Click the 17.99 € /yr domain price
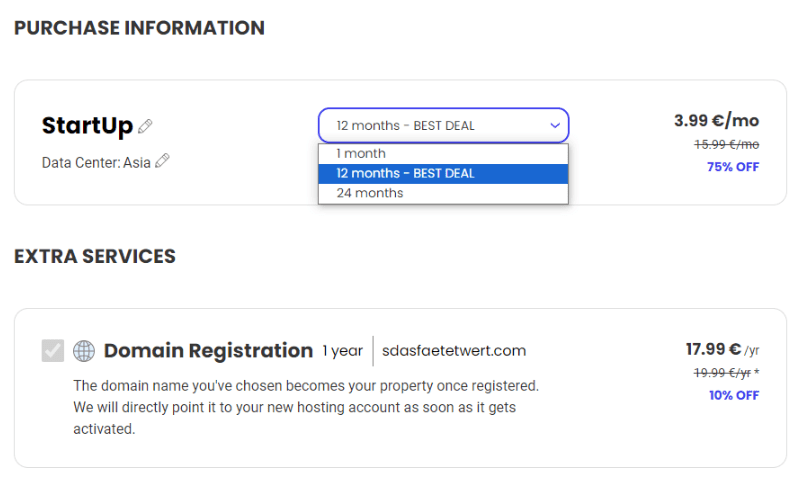The height and width of the screenshot is (481, 800). point(722,349)
